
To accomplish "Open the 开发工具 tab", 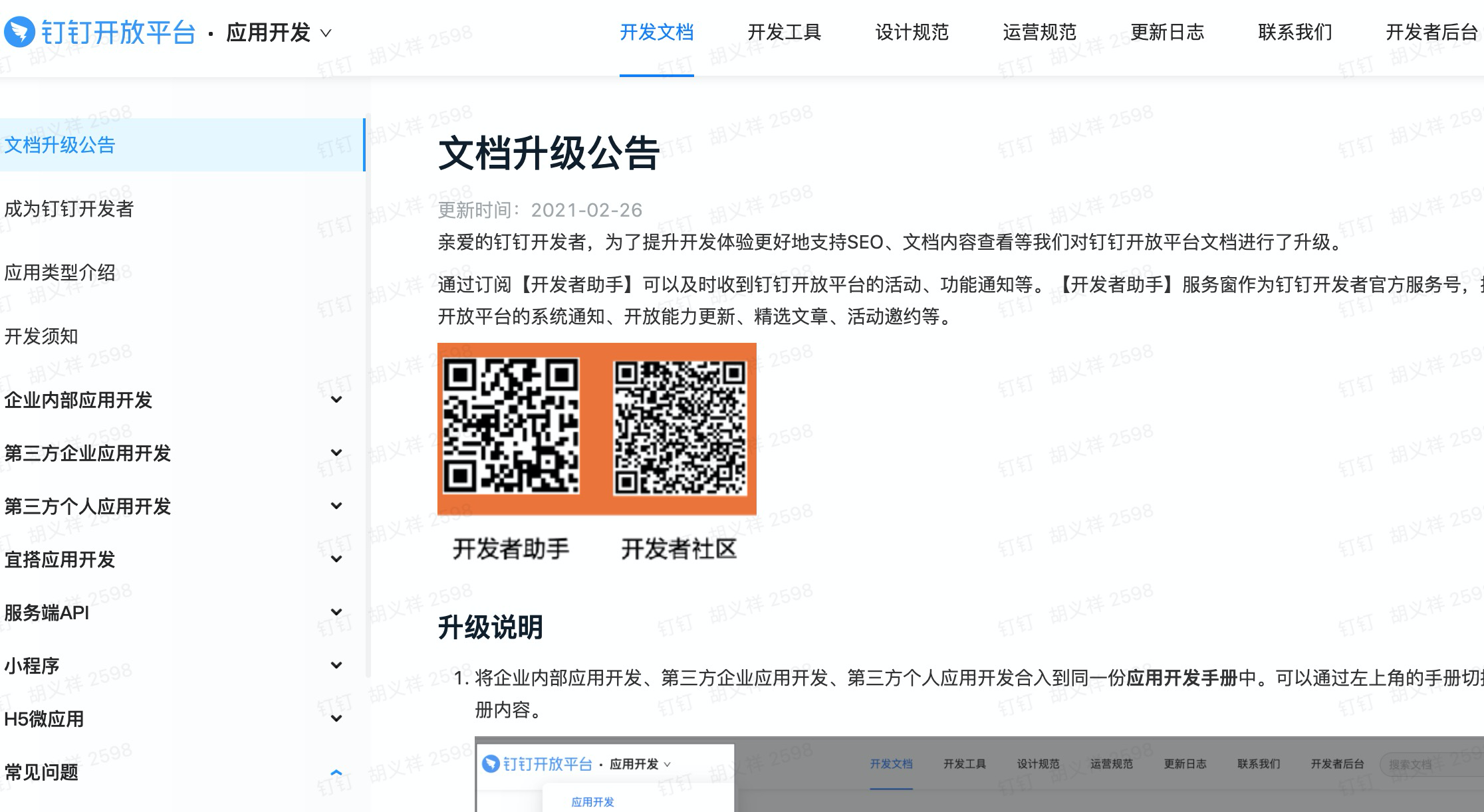I will 784,32.
